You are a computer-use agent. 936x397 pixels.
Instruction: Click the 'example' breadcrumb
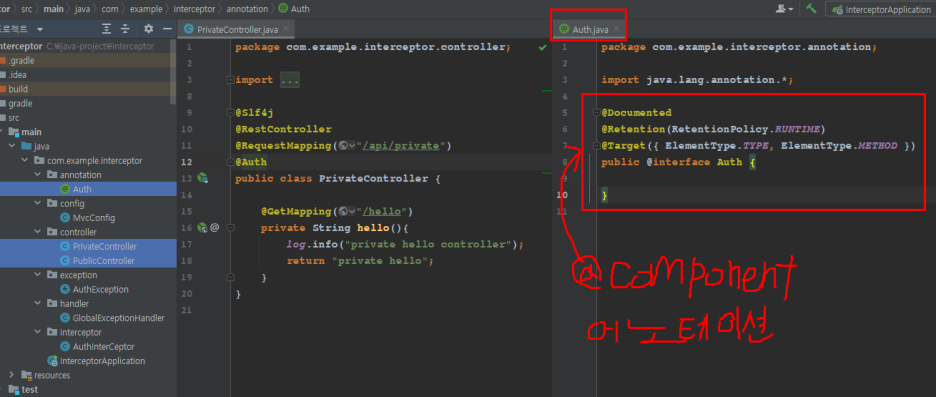click(x=146, y=9)
